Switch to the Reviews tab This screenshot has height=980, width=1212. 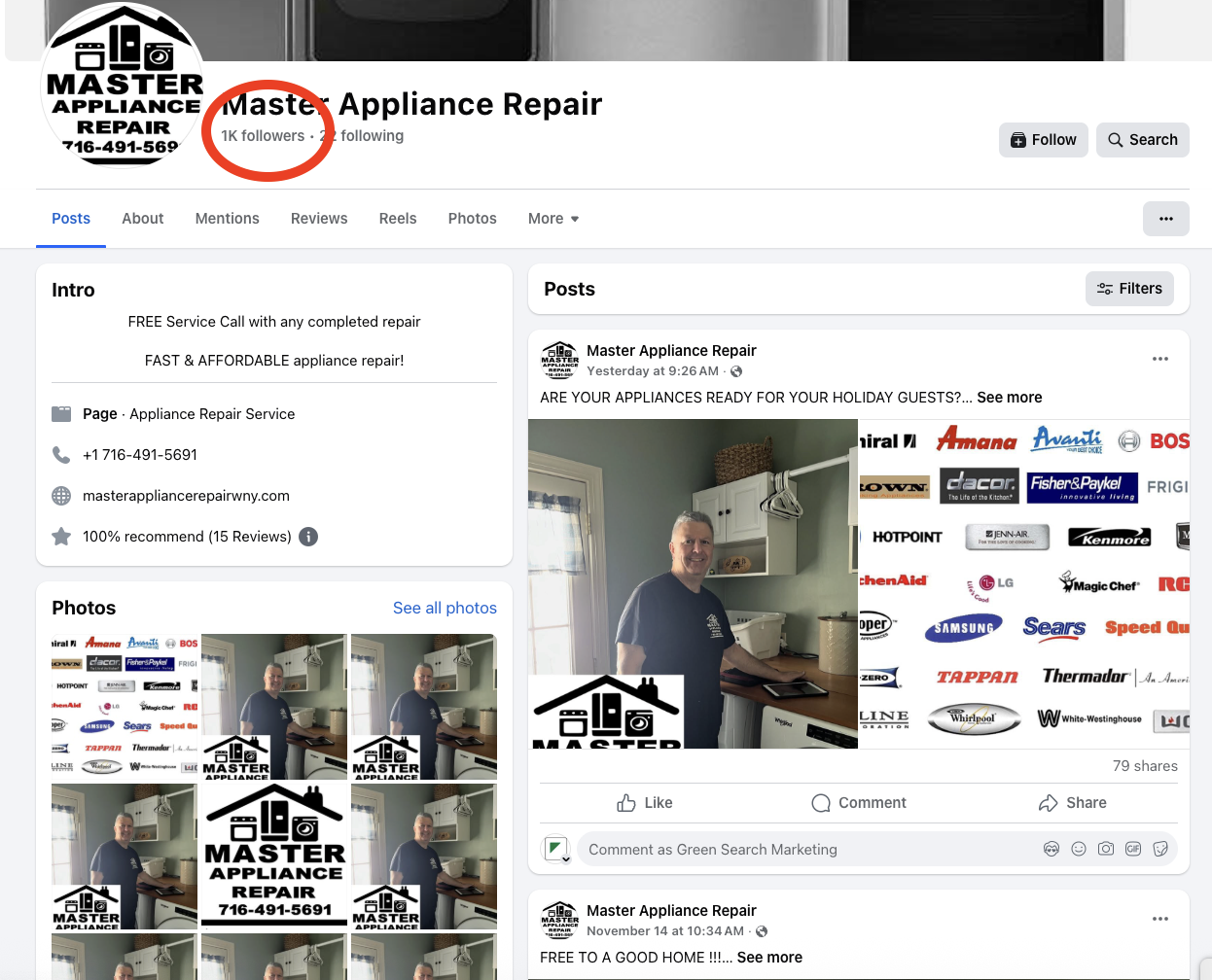point(319,219)
